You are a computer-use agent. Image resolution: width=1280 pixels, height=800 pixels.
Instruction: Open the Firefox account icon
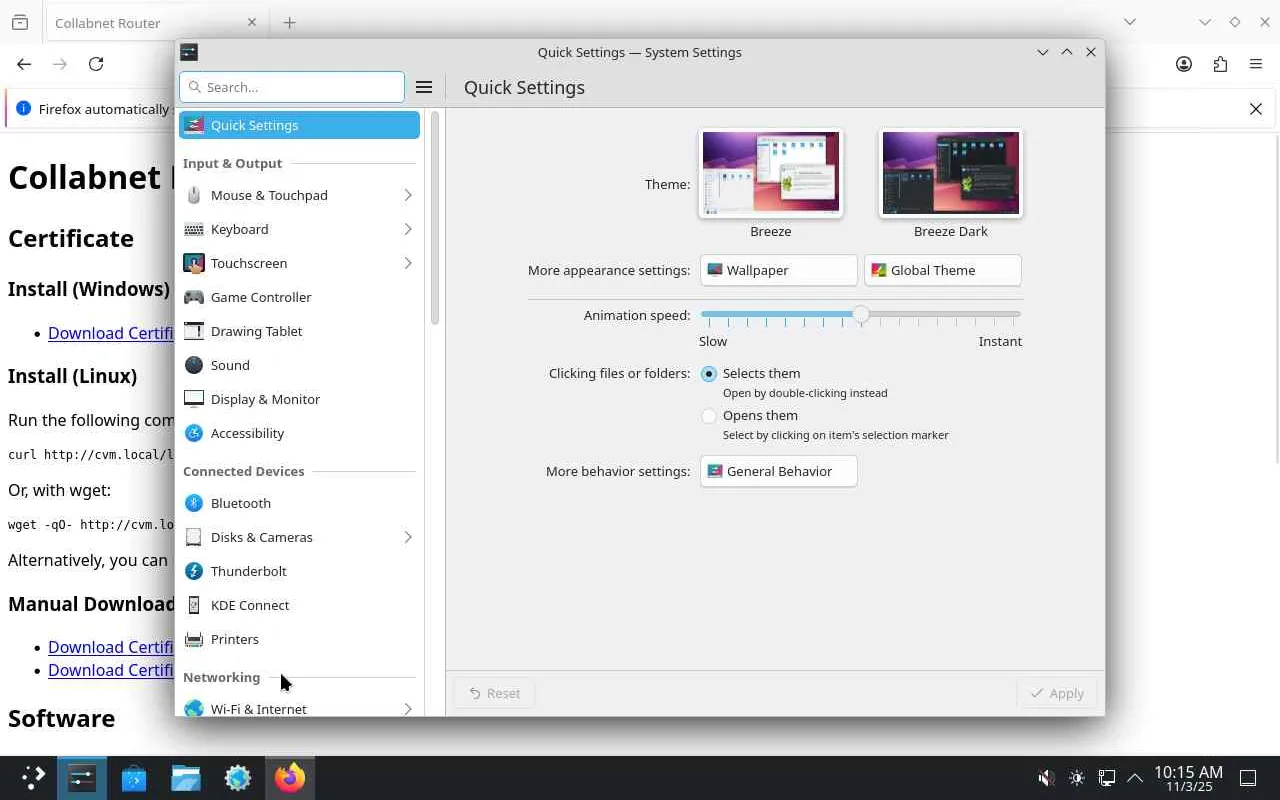click(x=1184, y=64)
